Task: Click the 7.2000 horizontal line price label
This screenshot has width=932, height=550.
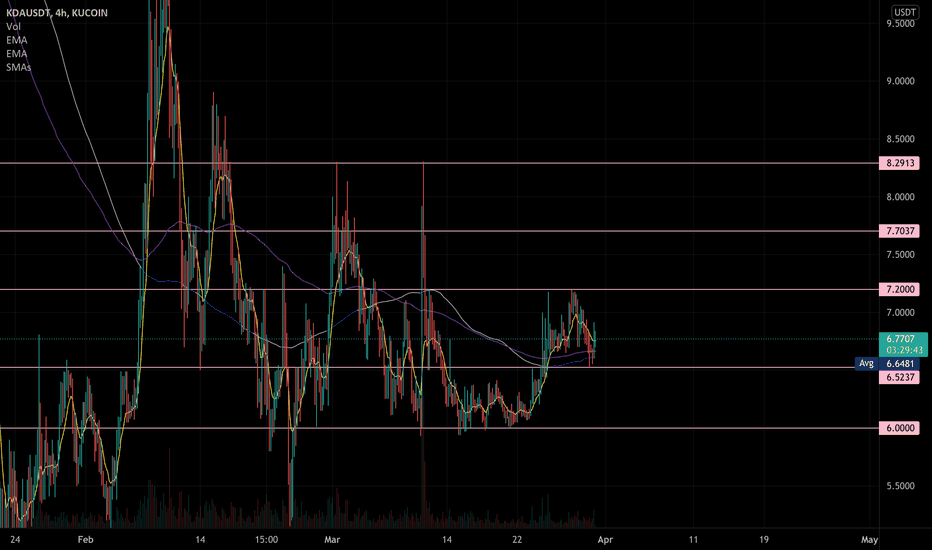Action: pyautogui.click(x=899, y=289)
